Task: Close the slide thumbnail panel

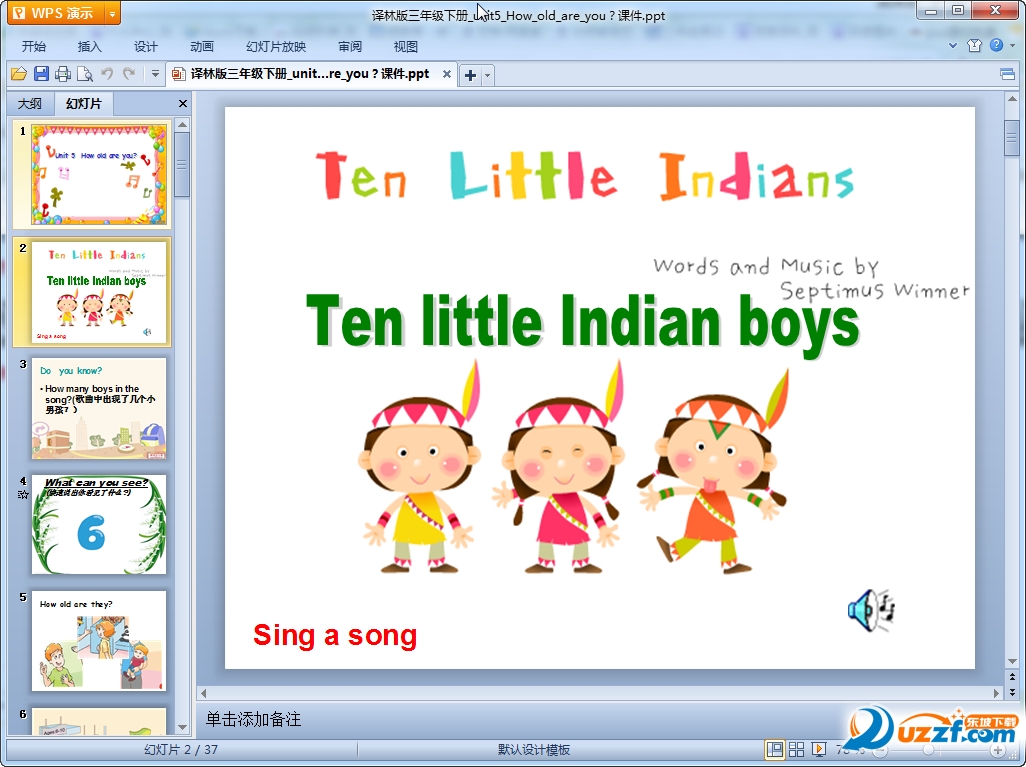Action: 183,103
